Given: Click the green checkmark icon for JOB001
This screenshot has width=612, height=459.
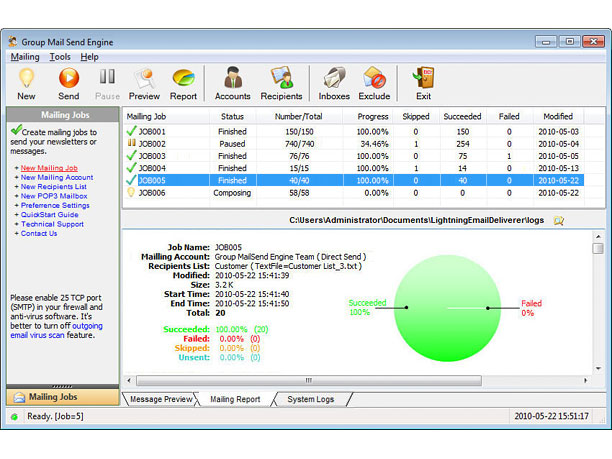Looking at the screenshot, I should click(x=132, y=131).
